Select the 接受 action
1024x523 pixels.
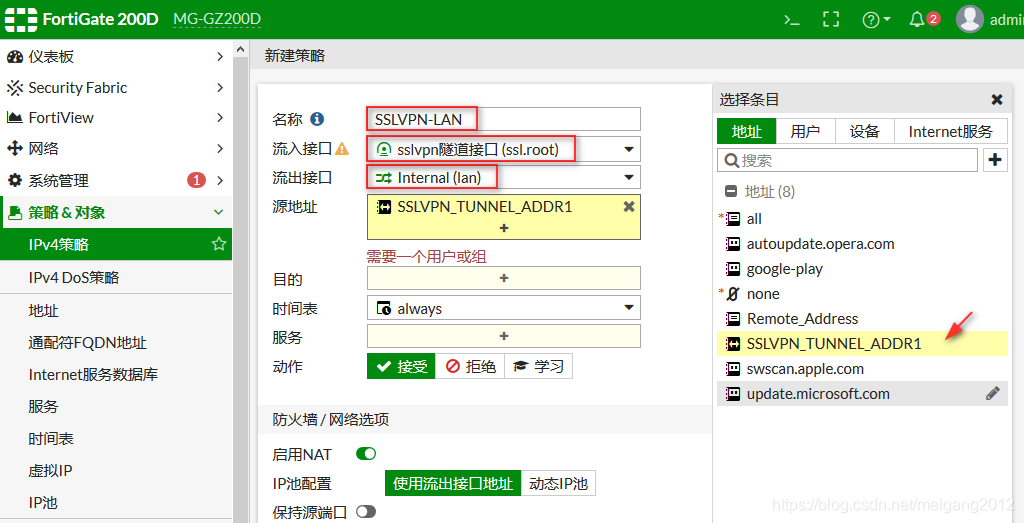pyautogui.click(x=401, y=366)
